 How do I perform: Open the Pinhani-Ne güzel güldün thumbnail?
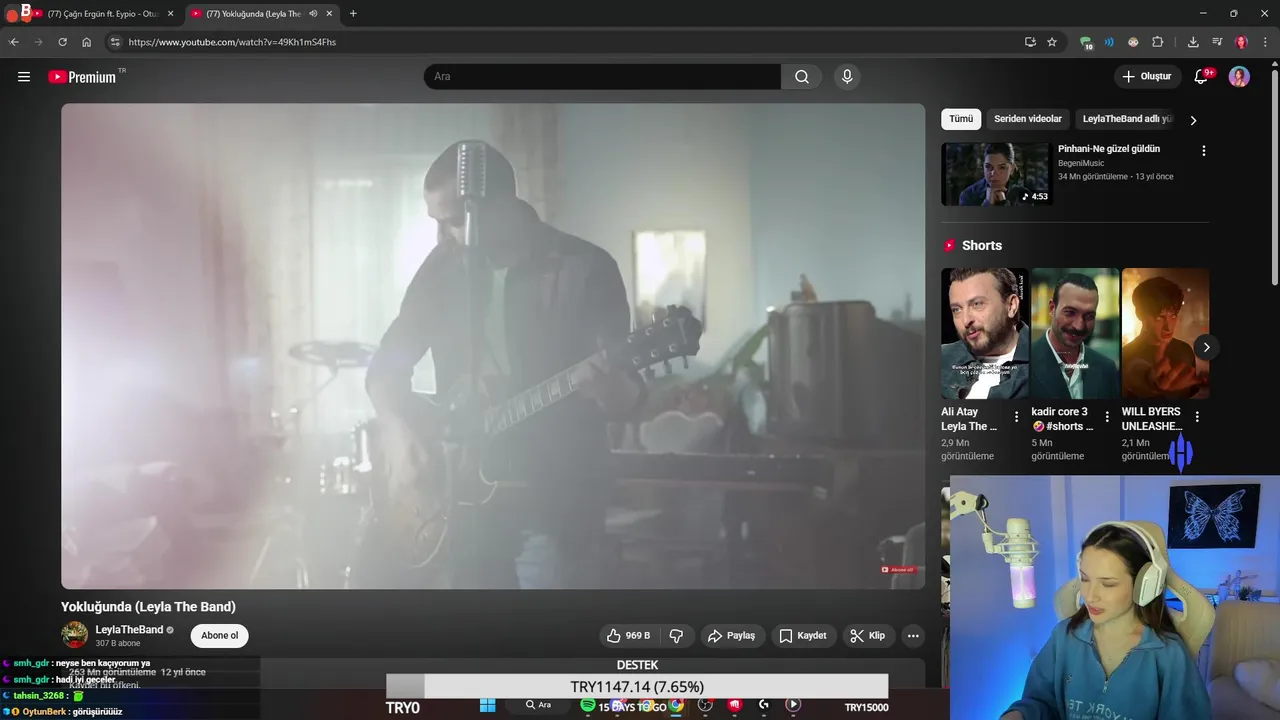point(995,174)
